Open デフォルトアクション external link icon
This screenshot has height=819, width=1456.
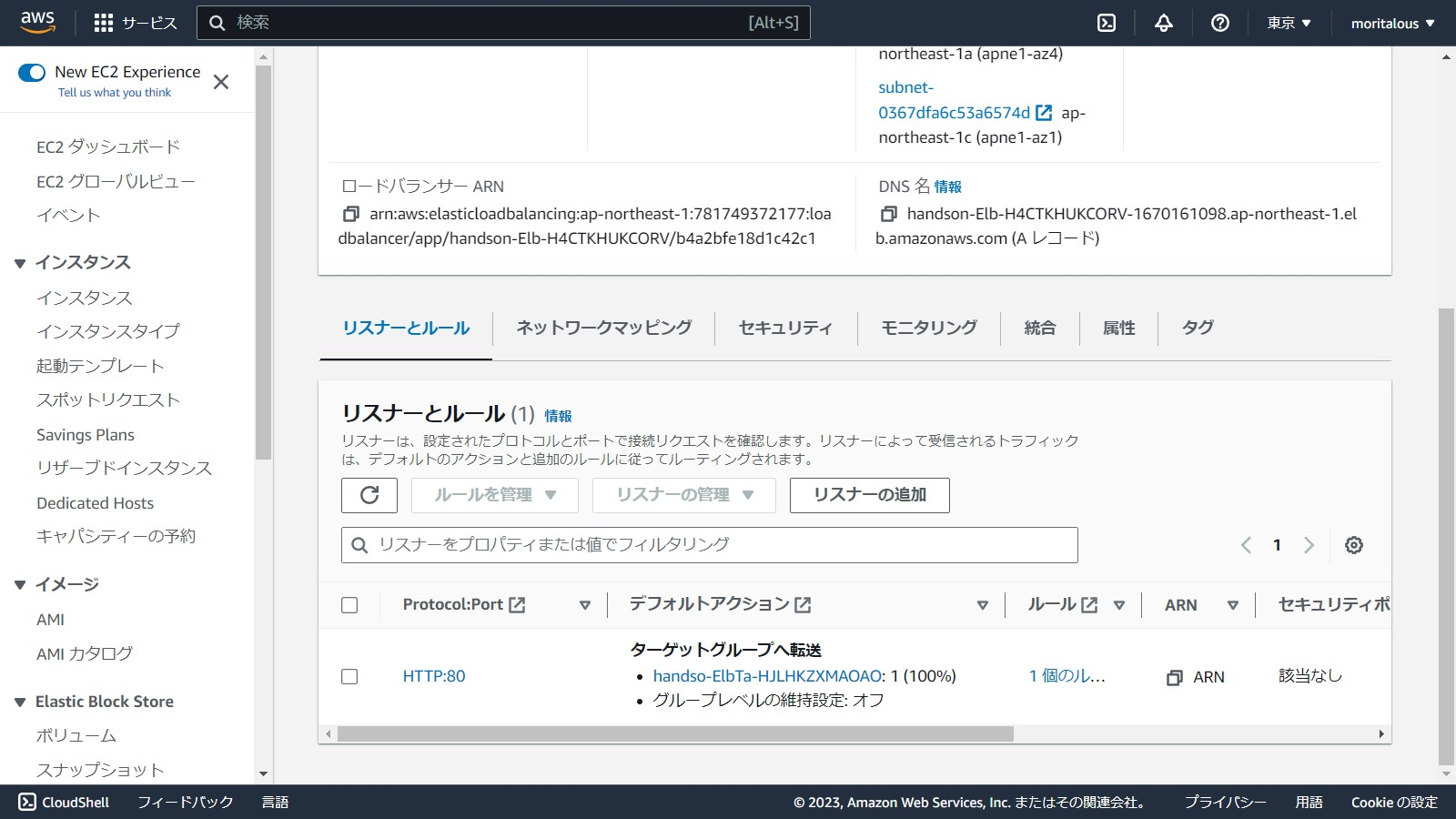pyautogui.click(x=803, y=605)
